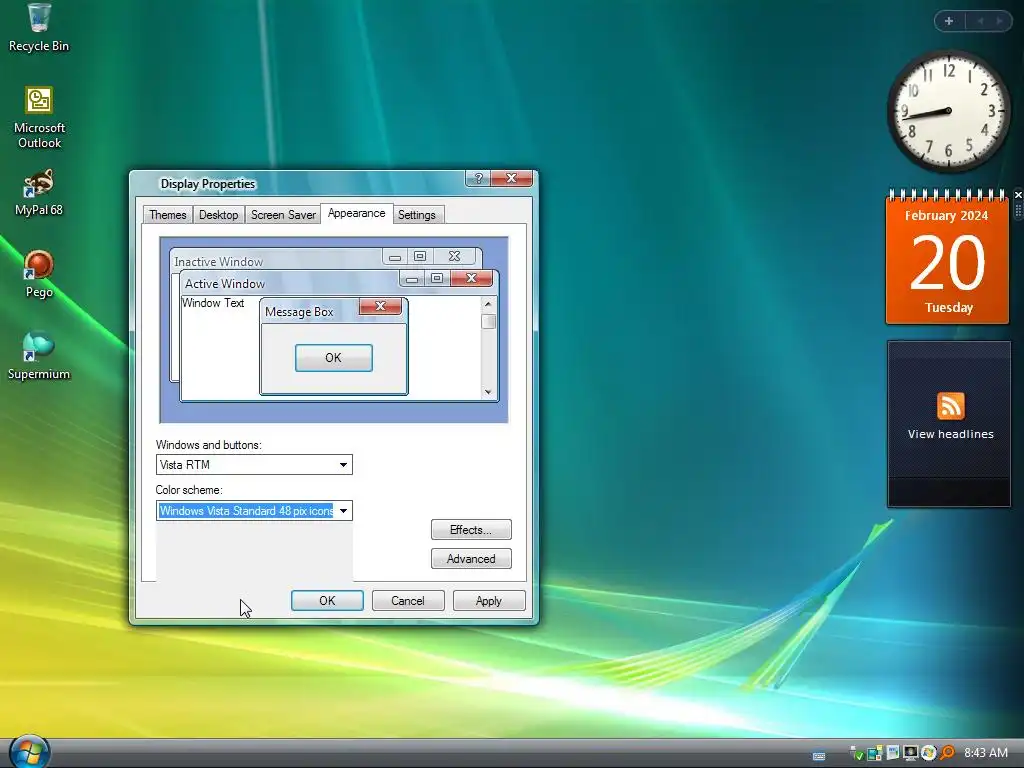The height and width of the screenshot is (768, 1024).
Task: Click the Window Text label in preview
Action: 213,303
